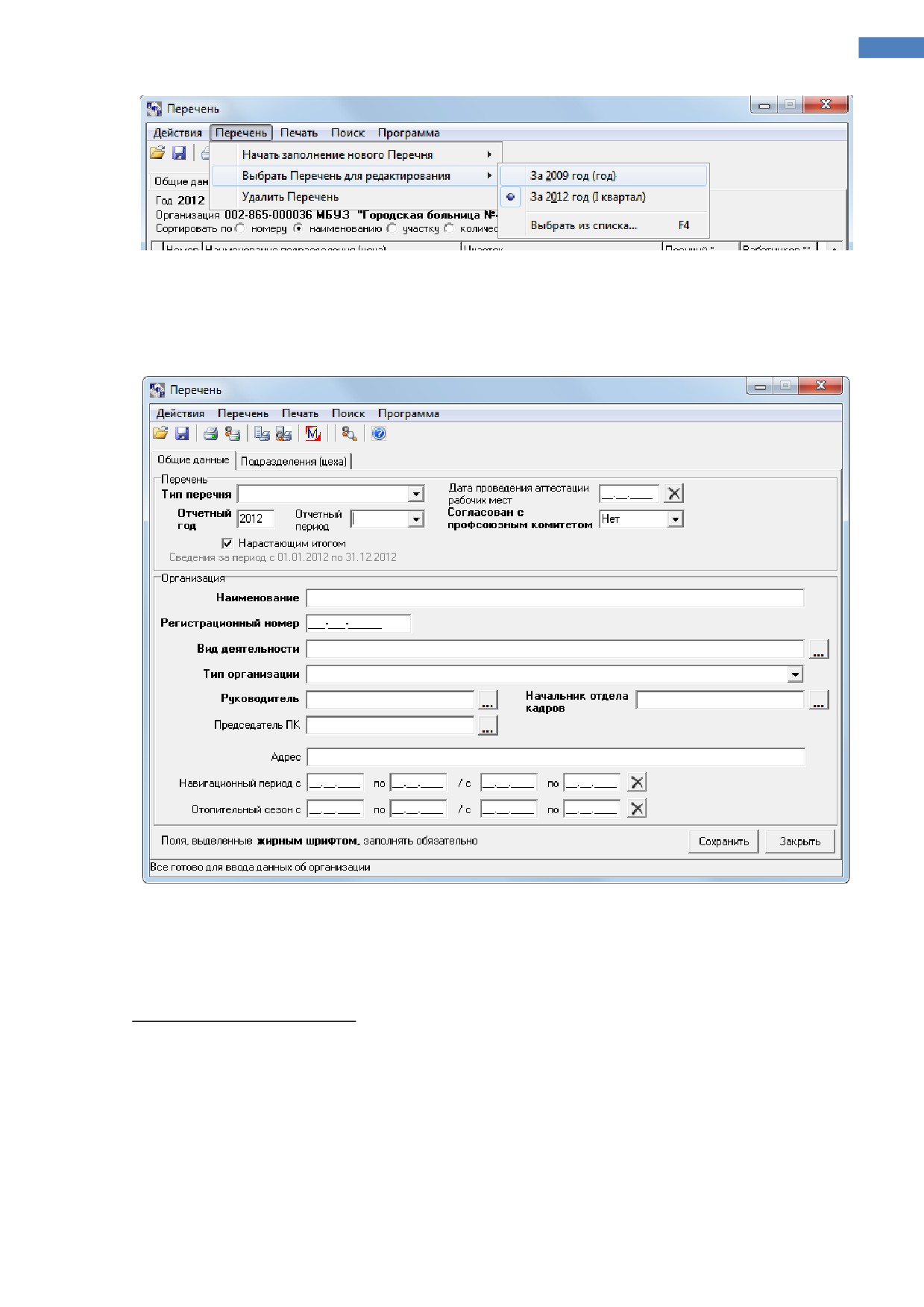Browse for Вид деятельности with its ellipsis button
The image size is (924, 1307).
[x=819, y=649]
